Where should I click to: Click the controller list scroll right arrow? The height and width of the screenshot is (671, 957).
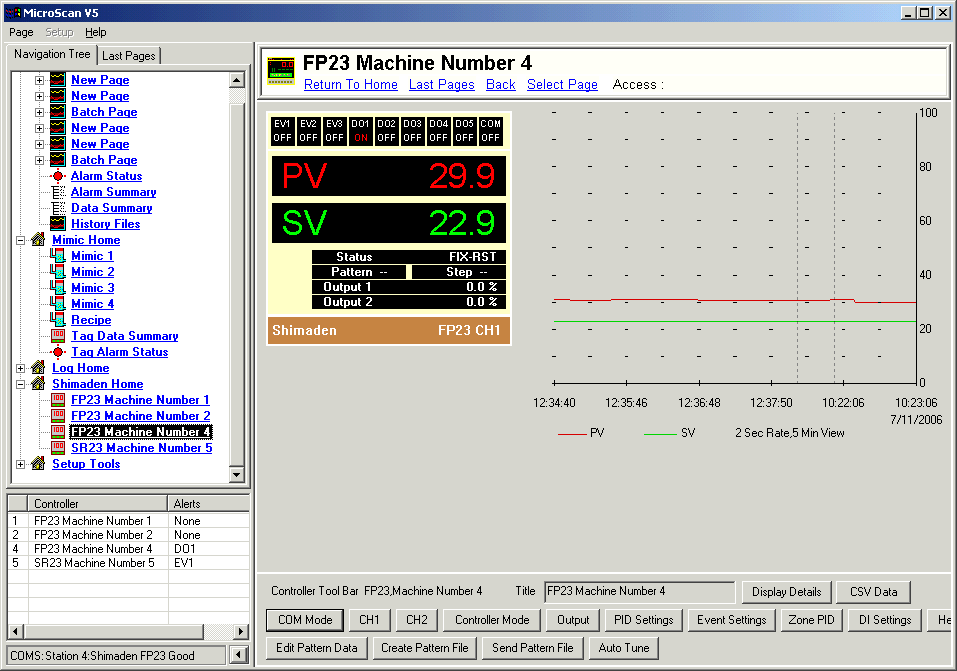(x=241, y=631)
